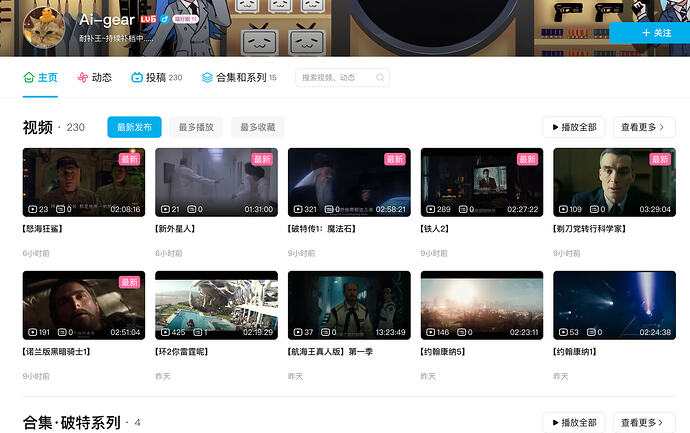The width and height of the screenshot is (690, 433).
Task: Click the play count icon on 怒海狂鲨
Action: pyautogui.click(x=33, y=209)
